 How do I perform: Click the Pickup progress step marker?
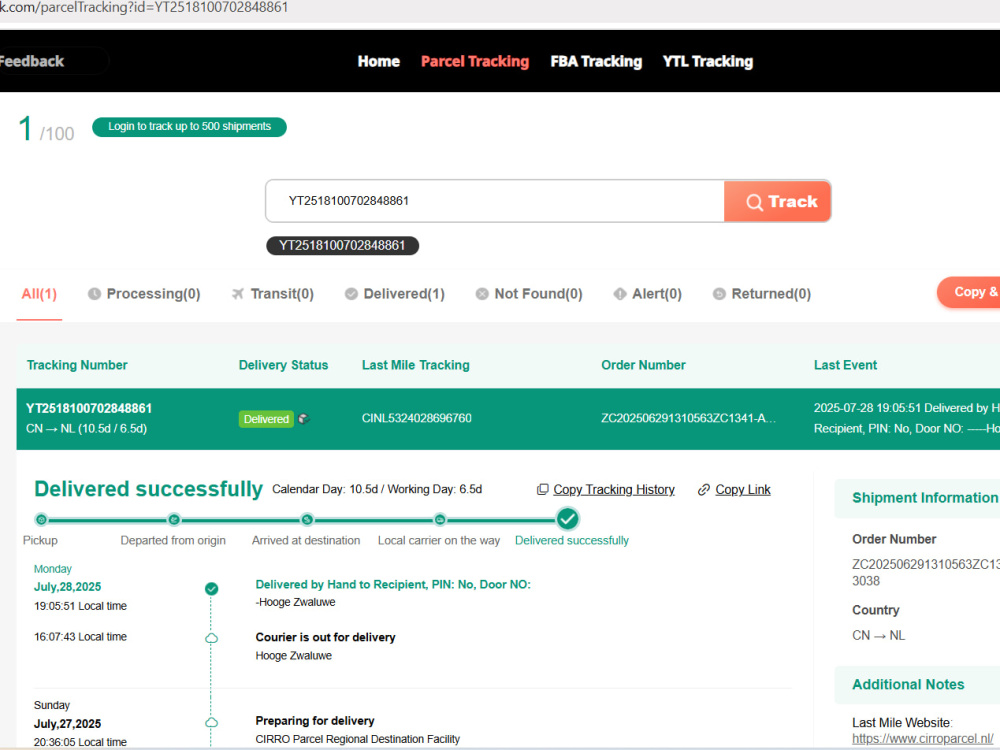[x=41, y=520]
